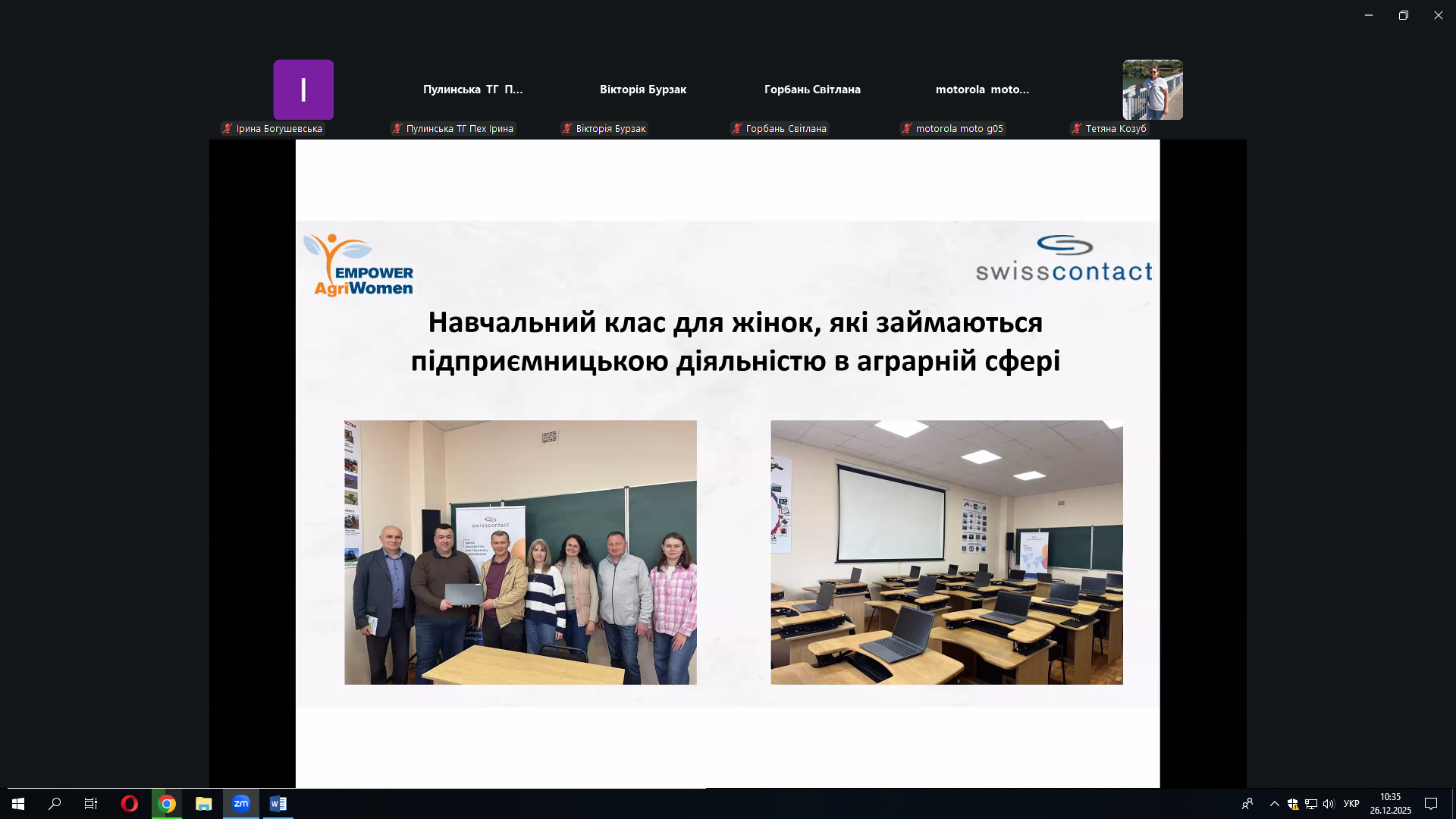Open Zoom app in taskbar
1456x819 pixels.
[241, 804]
